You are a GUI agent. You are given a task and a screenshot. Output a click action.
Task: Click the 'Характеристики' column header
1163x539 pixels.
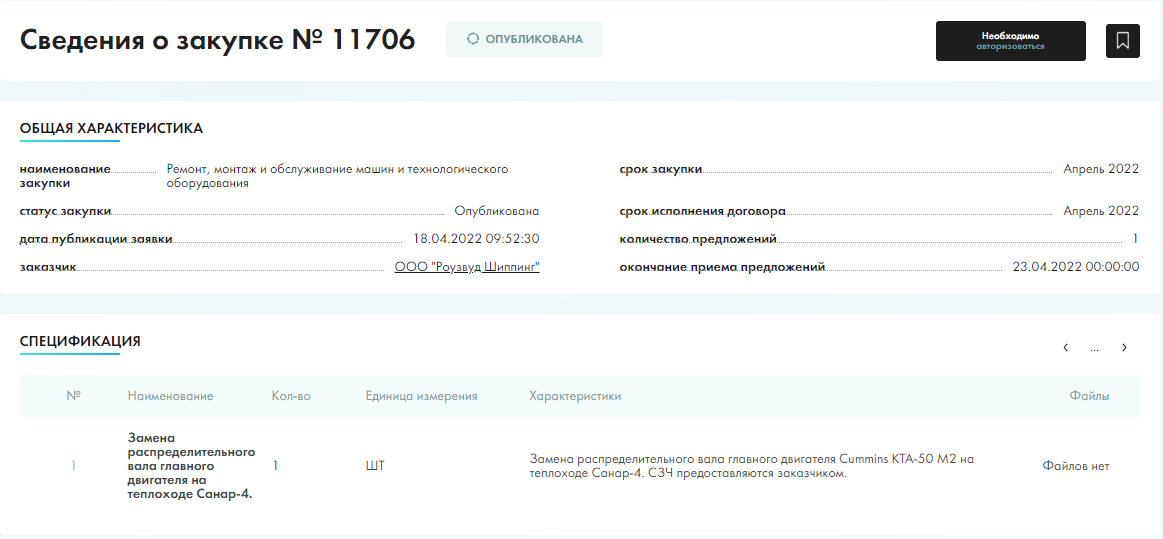pos(576,396)
